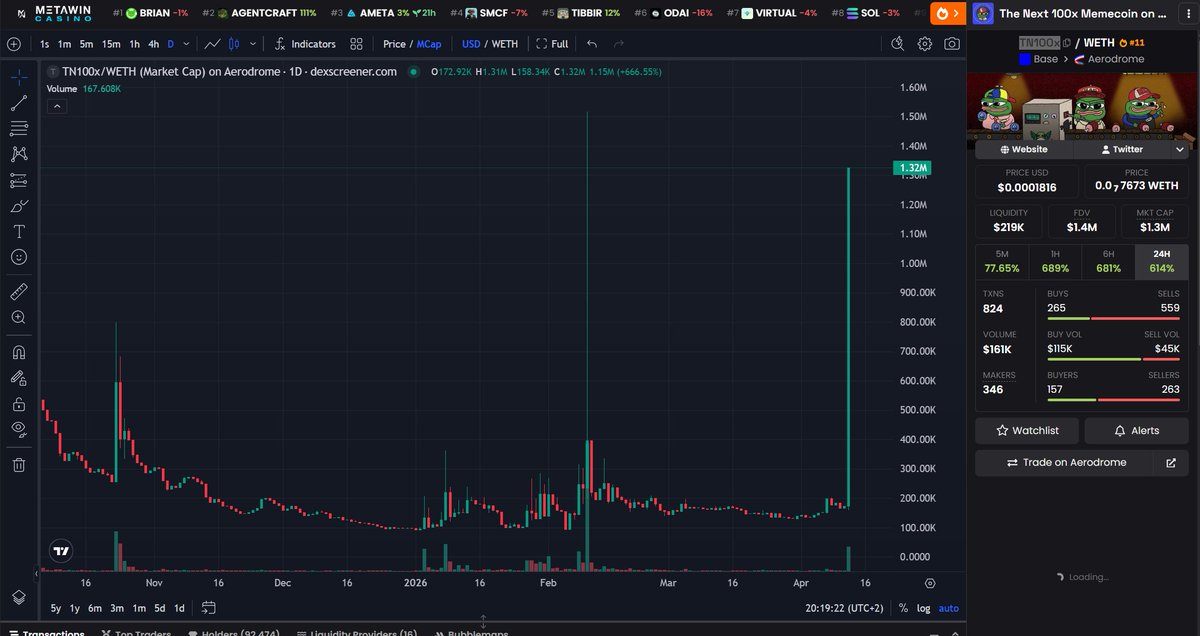This screenshot has width=1200, height=636.
Task: Open the chart patterns tool
Action: tap(19, 154)
